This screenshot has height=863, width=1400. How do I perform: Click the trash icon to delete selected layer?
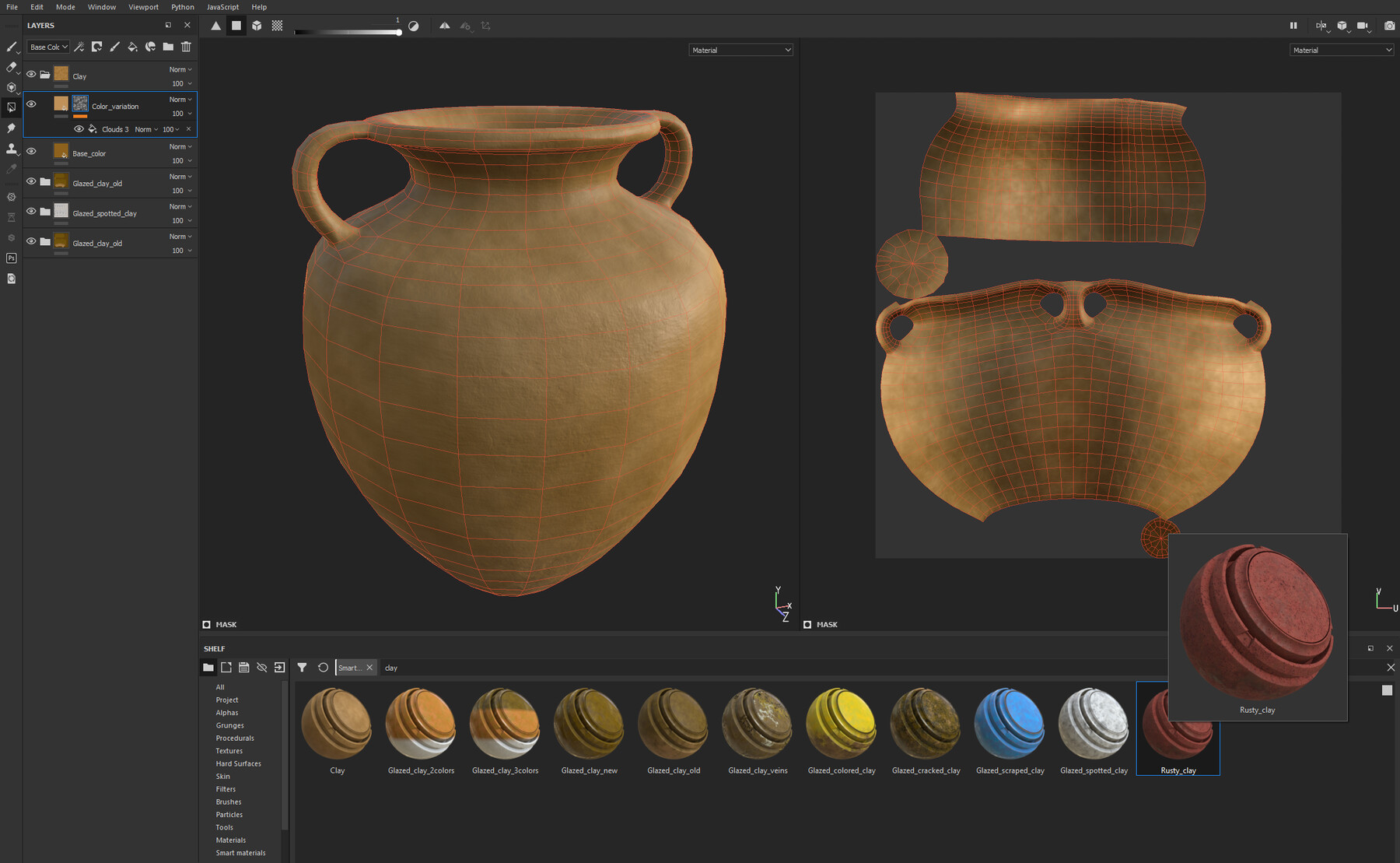(186, 47)
